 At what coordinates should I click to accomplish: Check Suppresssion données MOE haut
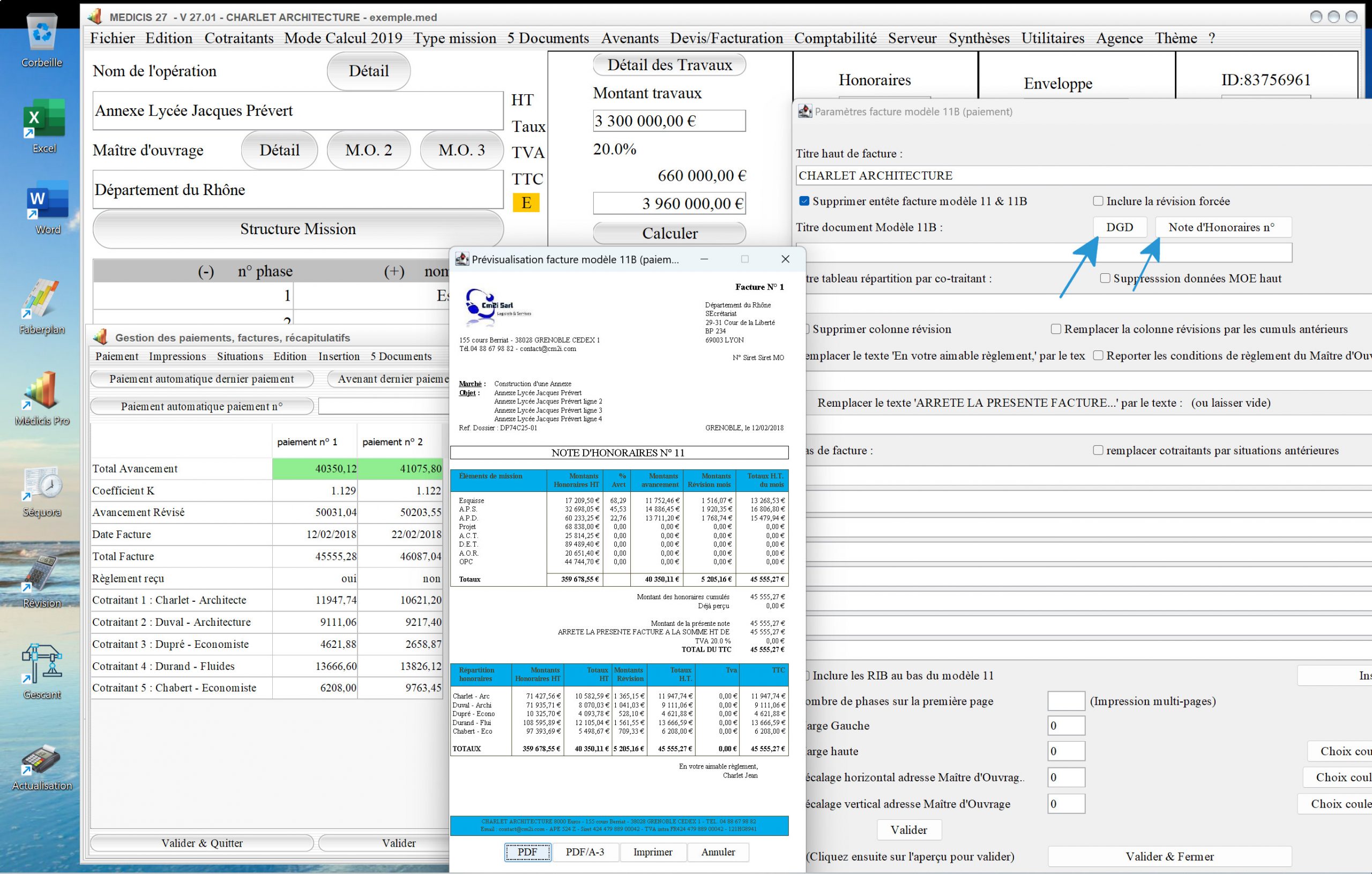point(1105,278)
